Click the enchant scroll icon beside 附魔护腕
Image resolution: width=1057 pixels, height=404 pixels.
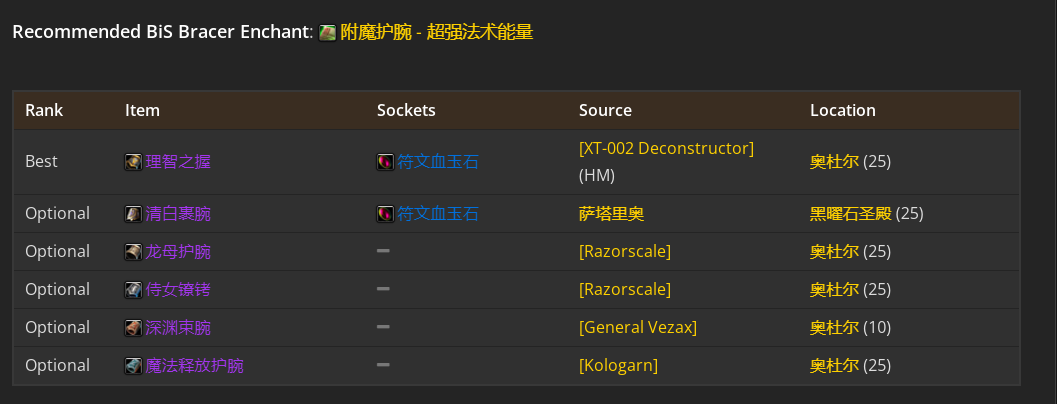(x=328, y=32)
